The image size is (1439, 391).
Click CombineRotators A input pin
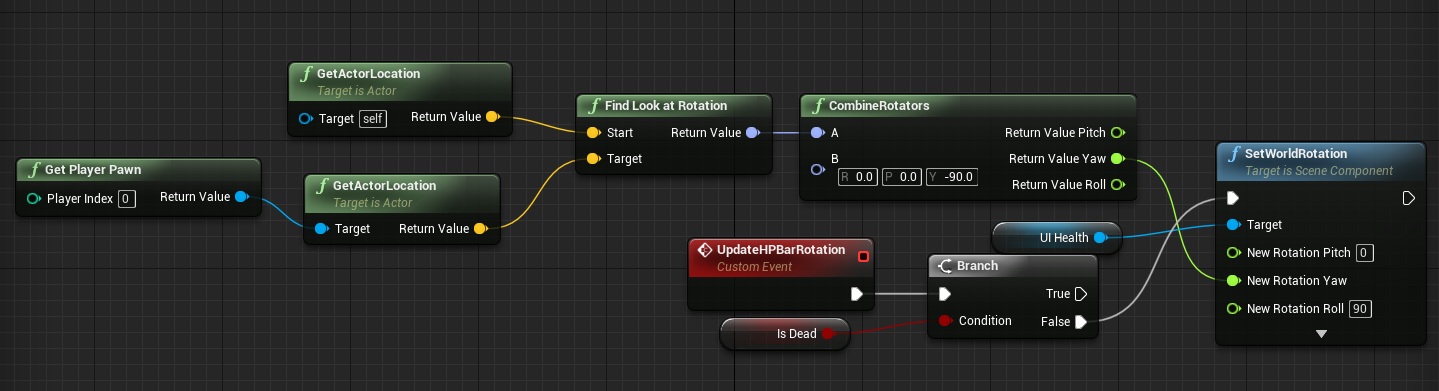click(x=817, y=132)
